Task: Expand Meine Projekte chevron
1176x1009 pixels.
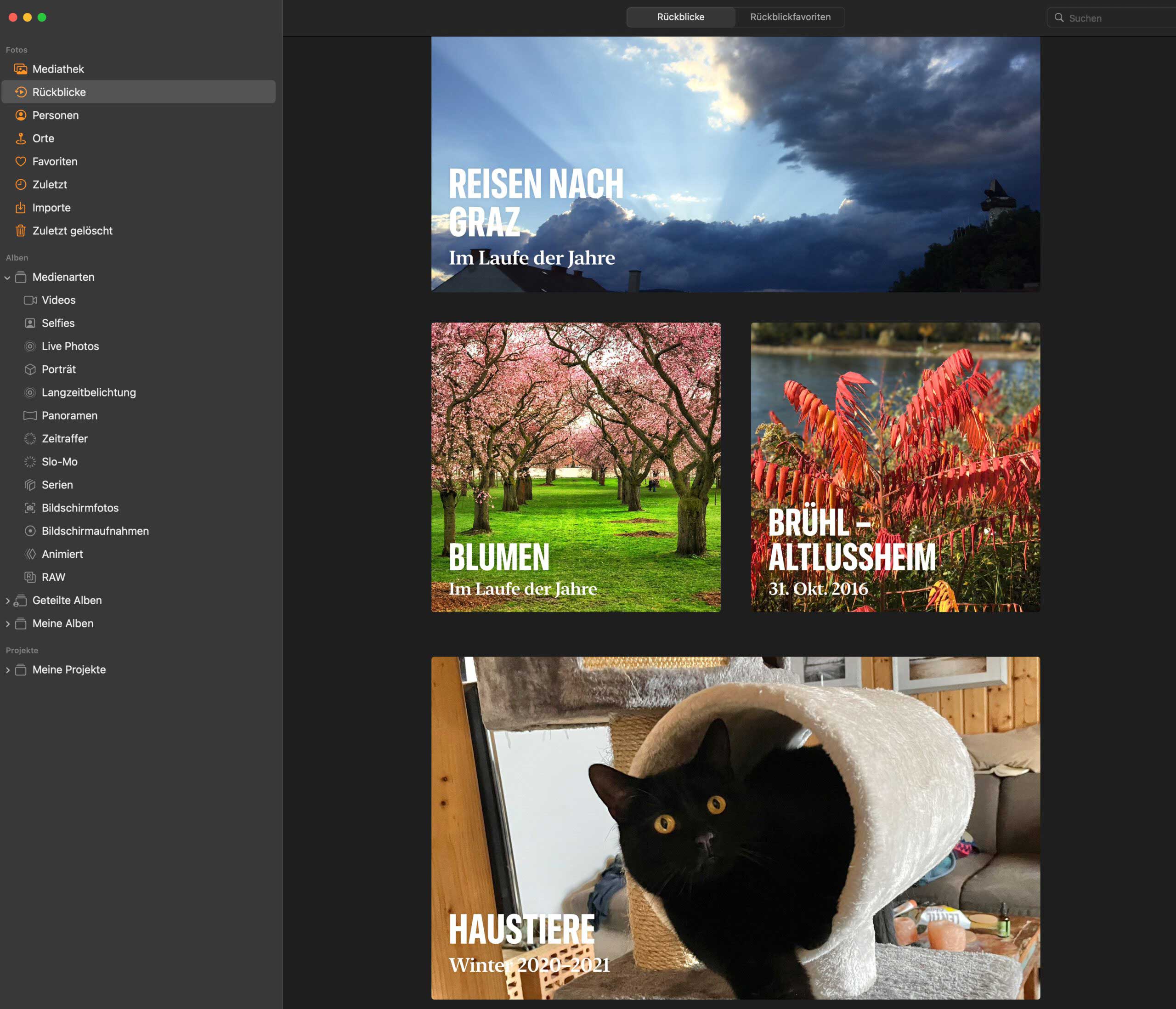Action: click(7, 670)
